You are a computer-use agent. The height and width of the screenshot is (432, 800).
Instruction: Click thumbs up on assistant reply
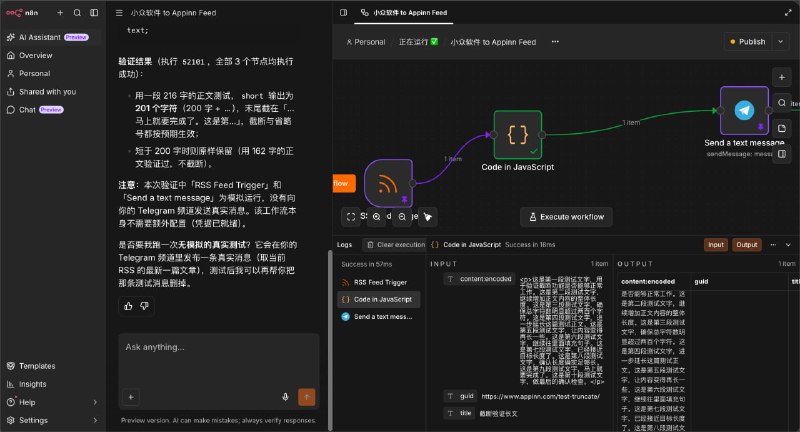128,306
